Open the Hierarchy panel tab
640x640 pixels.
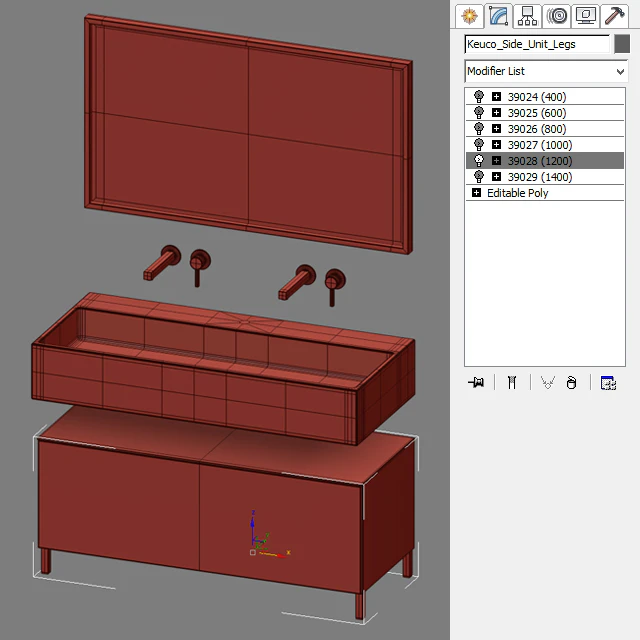527,16
